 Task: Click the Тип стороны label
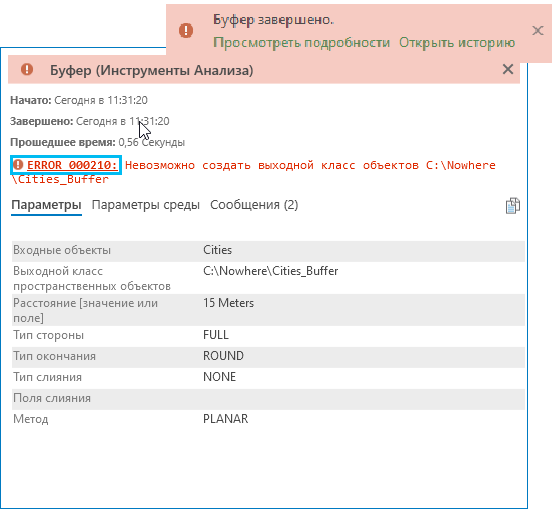pos(48,335)
